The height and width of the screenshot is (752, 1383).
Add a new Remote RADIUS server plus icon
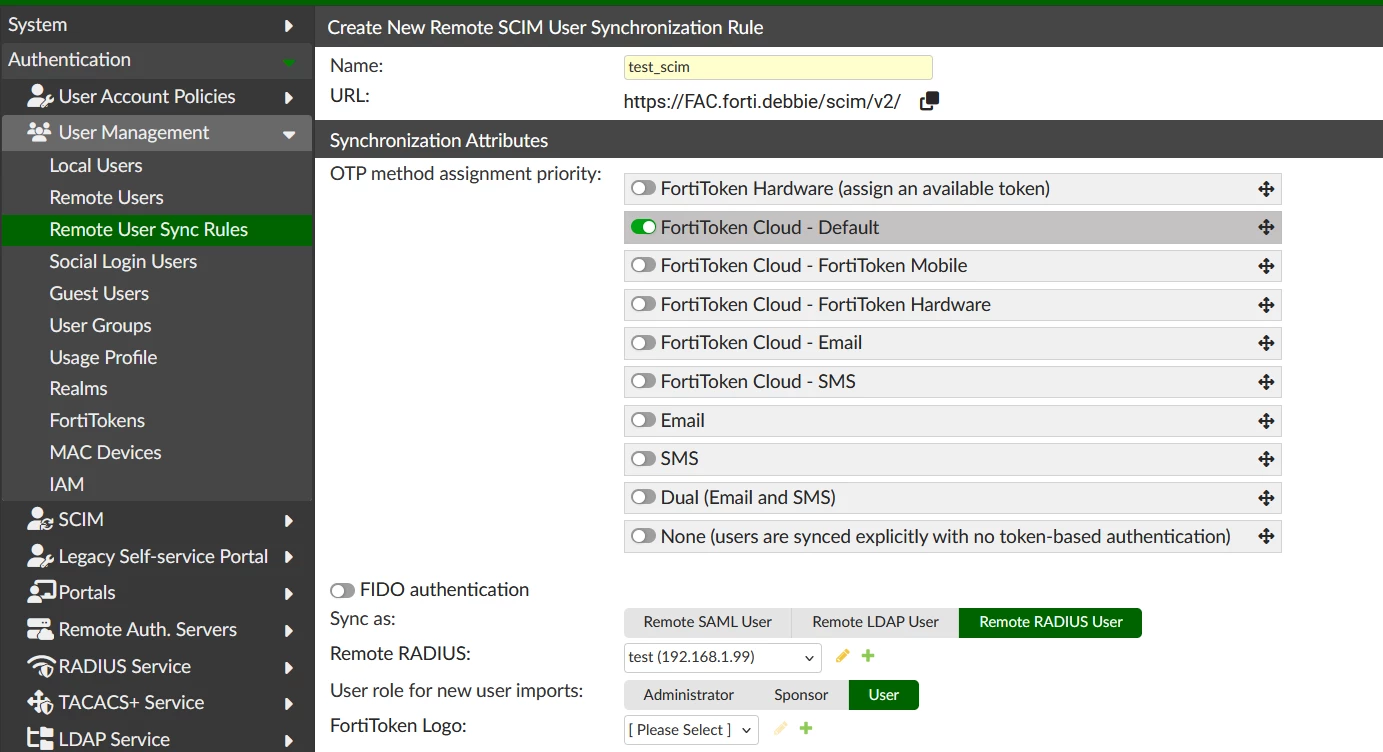(x=868, y=656)
